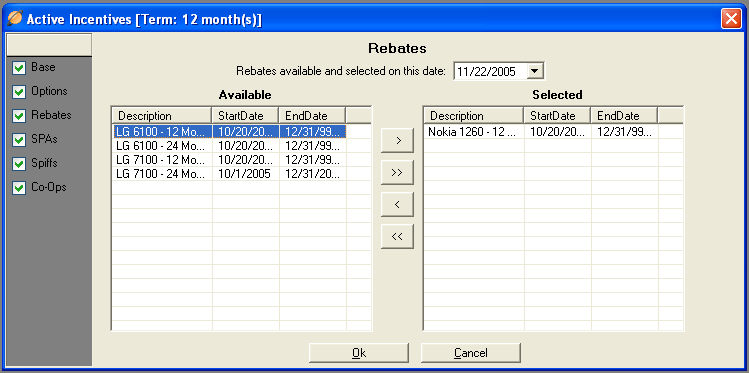Viewport: 749px width, 373px height.
Task: Click Selected list Description column header
Action: coord(474,116)
